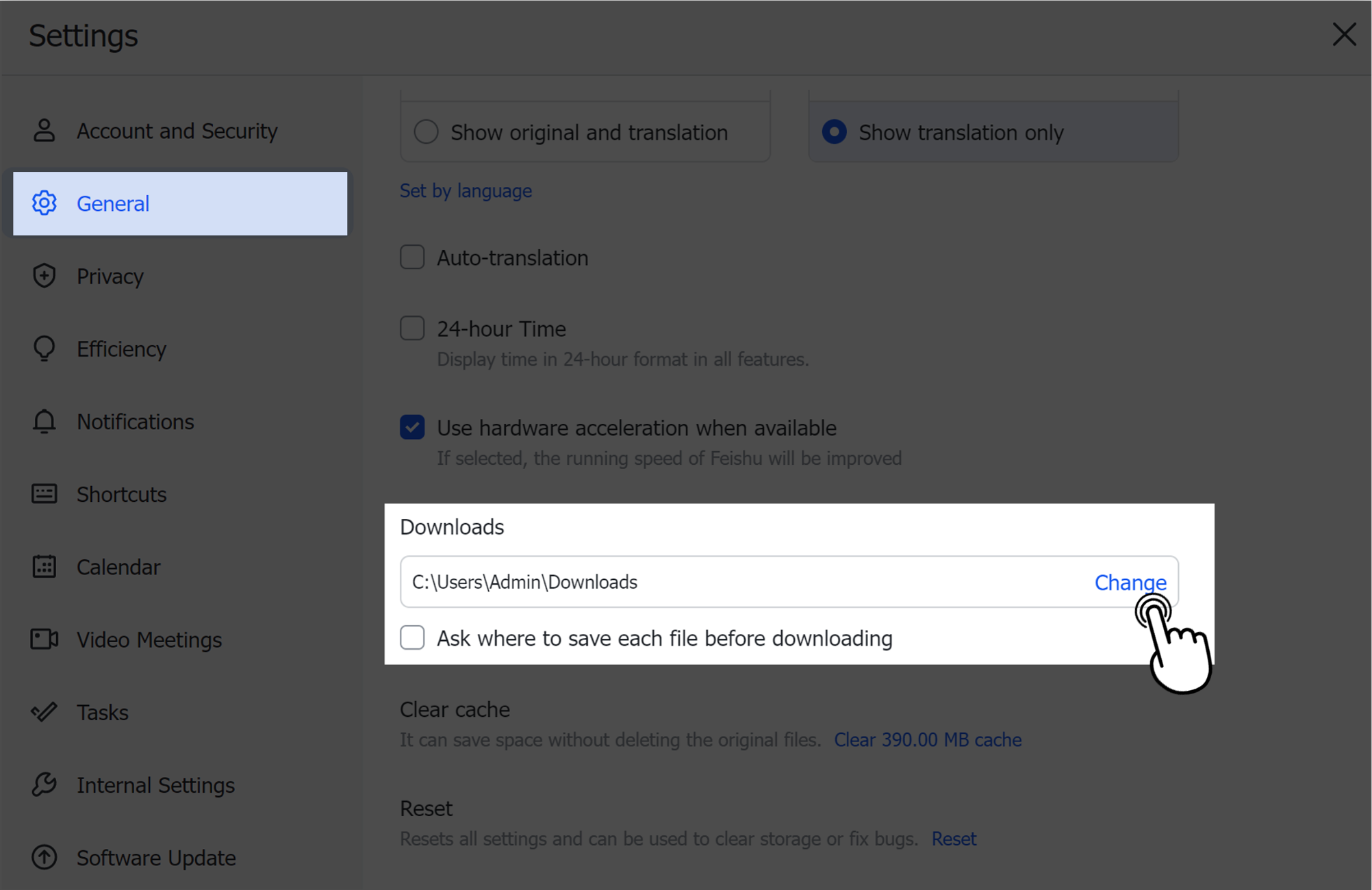Click Change next to the Downloads path
The image size is (1372, 890).
(x=1130, y=582)
